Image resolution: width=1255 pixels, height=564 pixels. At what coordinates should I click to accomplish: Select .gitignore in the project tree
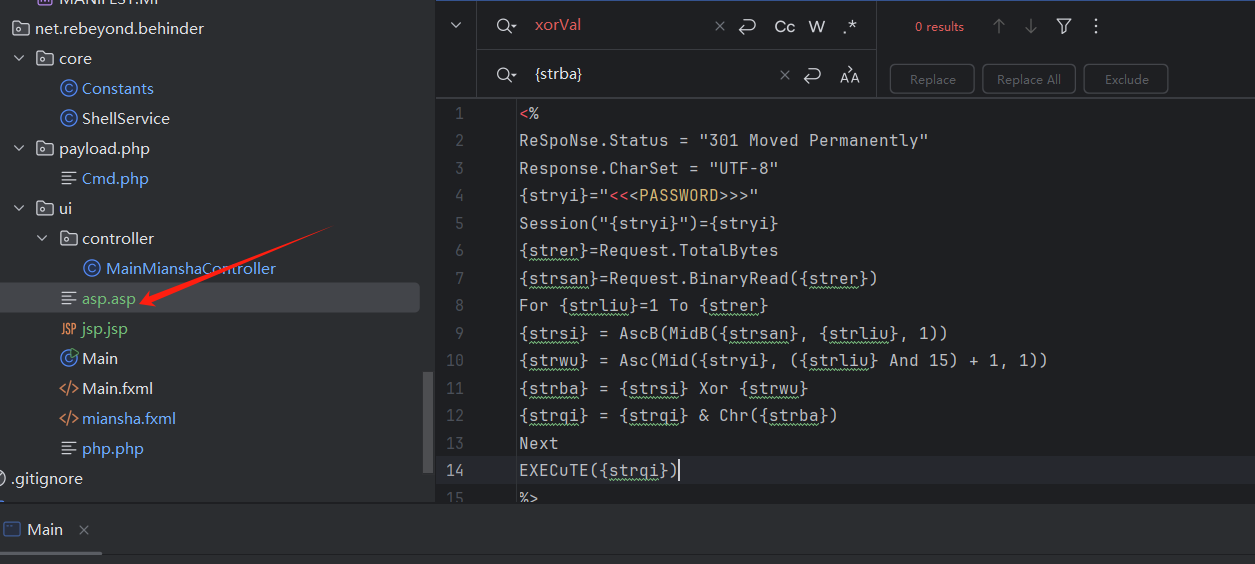coord(47,478)
